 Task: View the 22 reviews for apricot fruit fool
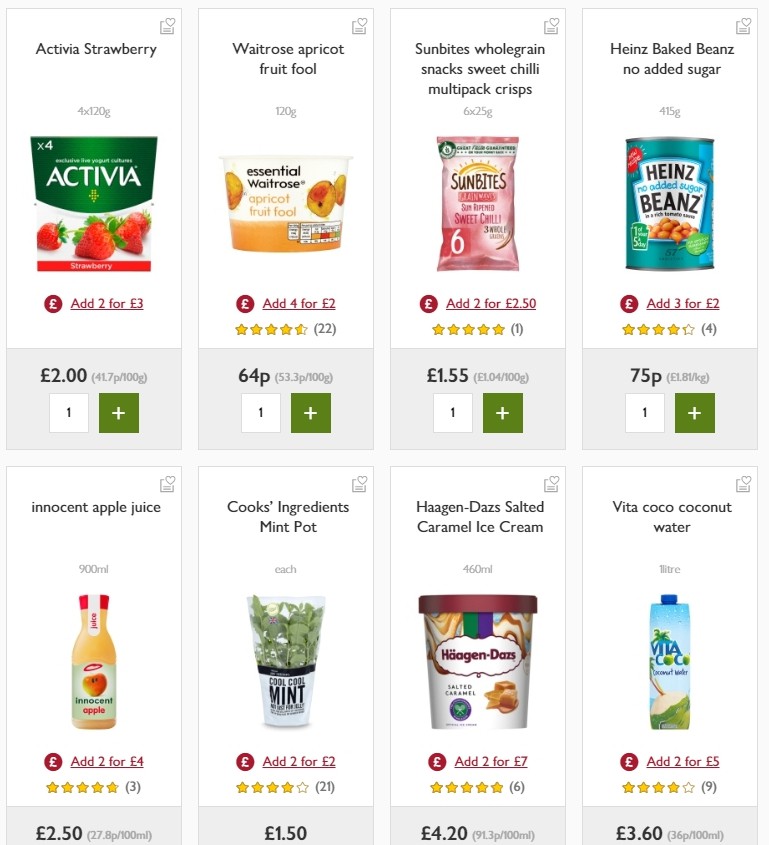point(323,328)
